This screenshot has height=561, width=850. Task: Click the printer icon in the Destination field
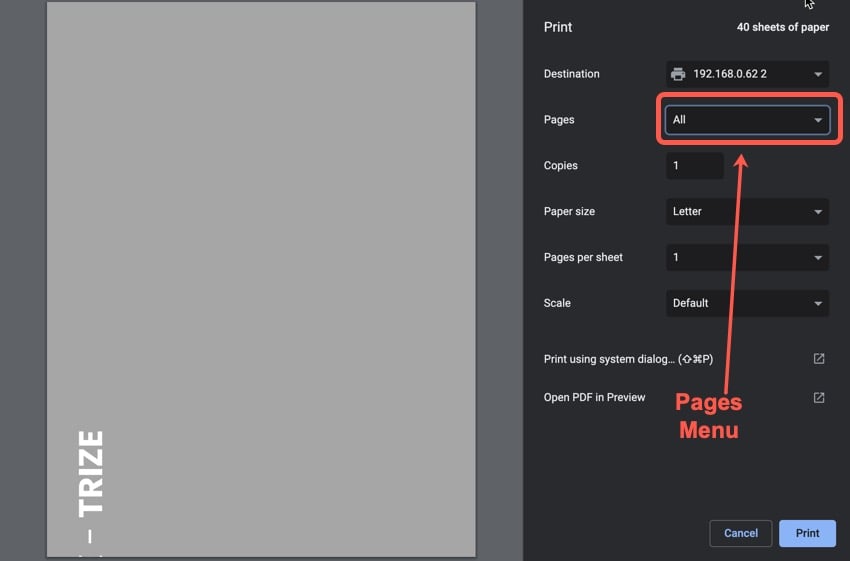(x=678, y=74)
